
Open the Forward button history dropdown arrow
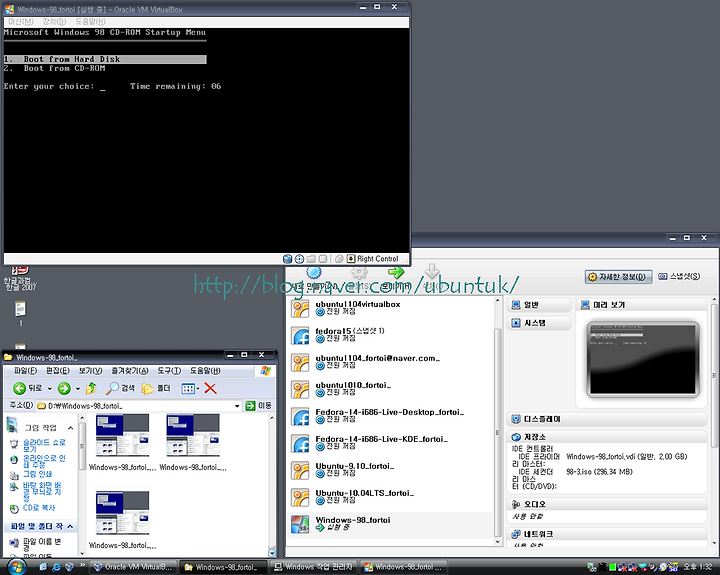point(78,389)
